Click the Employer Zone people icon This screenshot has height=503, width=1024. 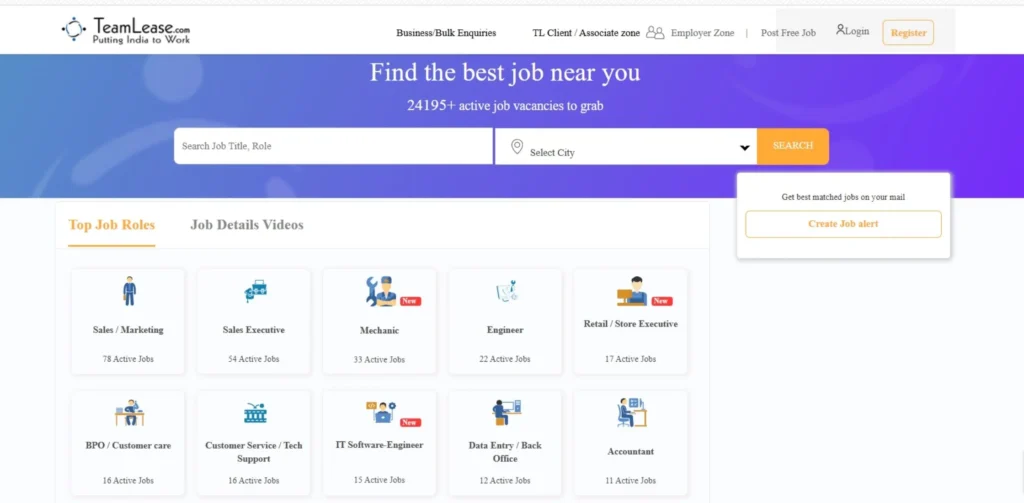point(655,33)
